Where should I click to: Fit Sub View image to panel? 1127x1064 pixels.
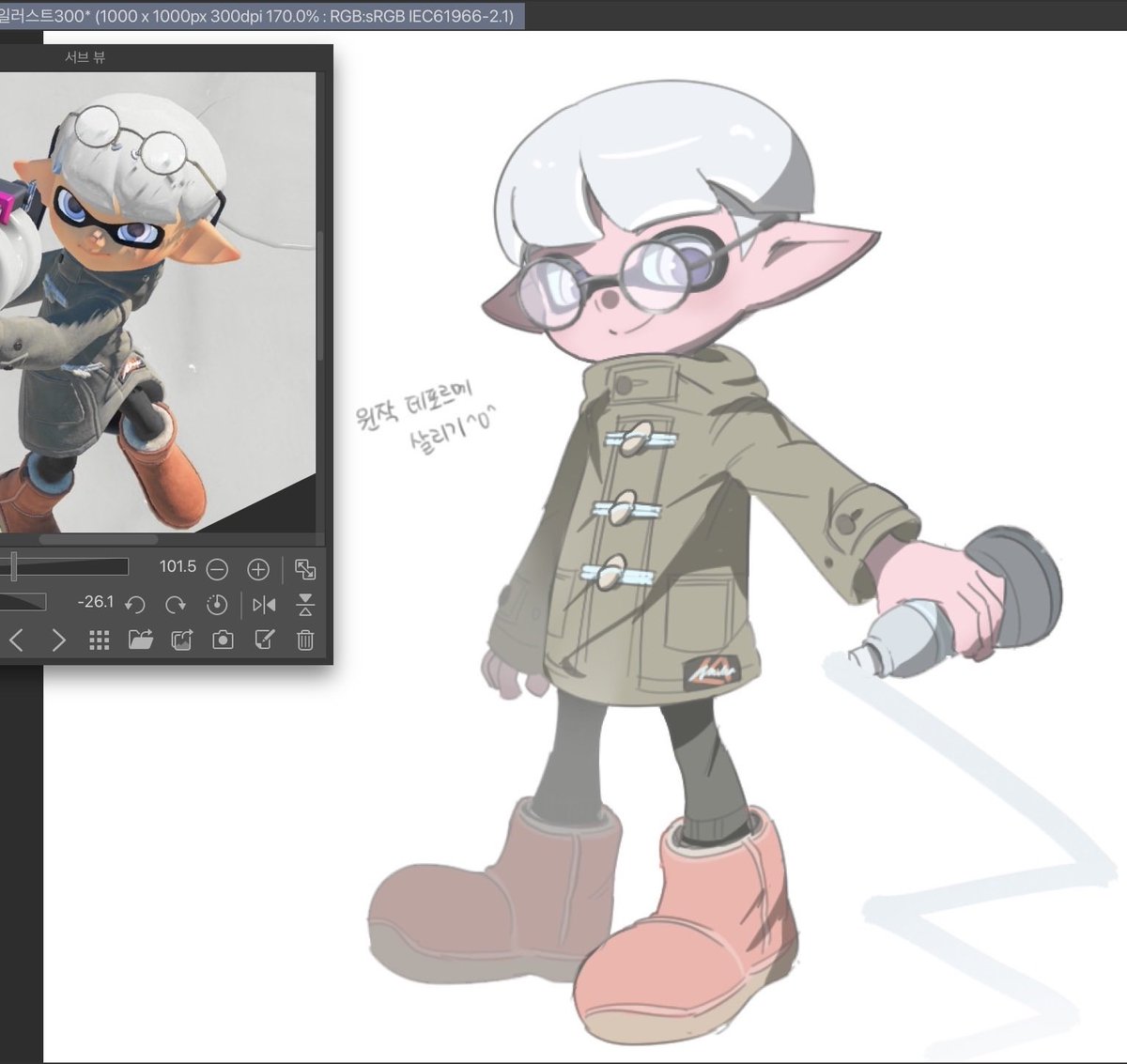point(305,569)
